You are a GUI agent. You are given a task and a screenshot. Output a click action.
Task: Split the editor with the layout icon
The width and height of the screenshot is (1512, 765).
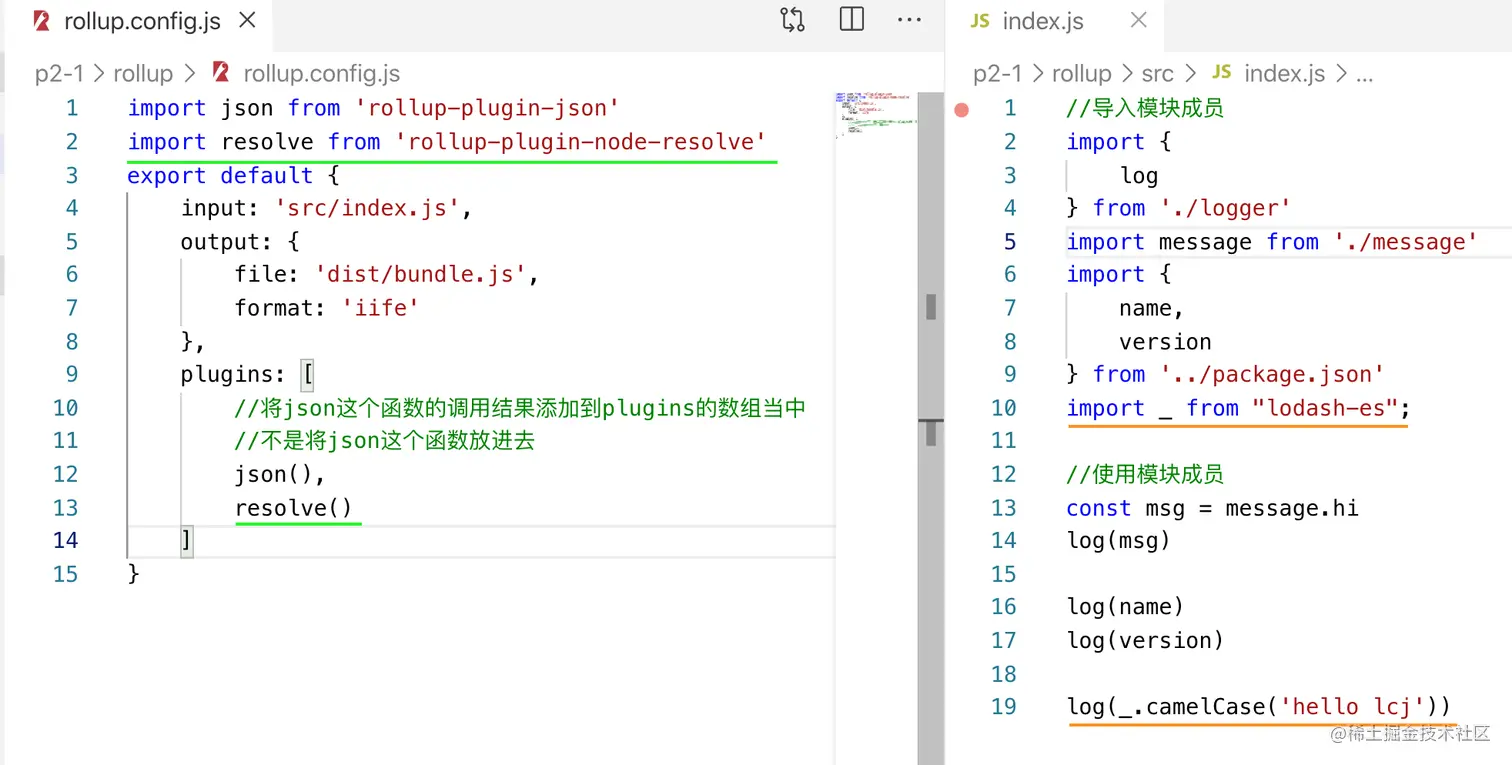pos(852,20)
